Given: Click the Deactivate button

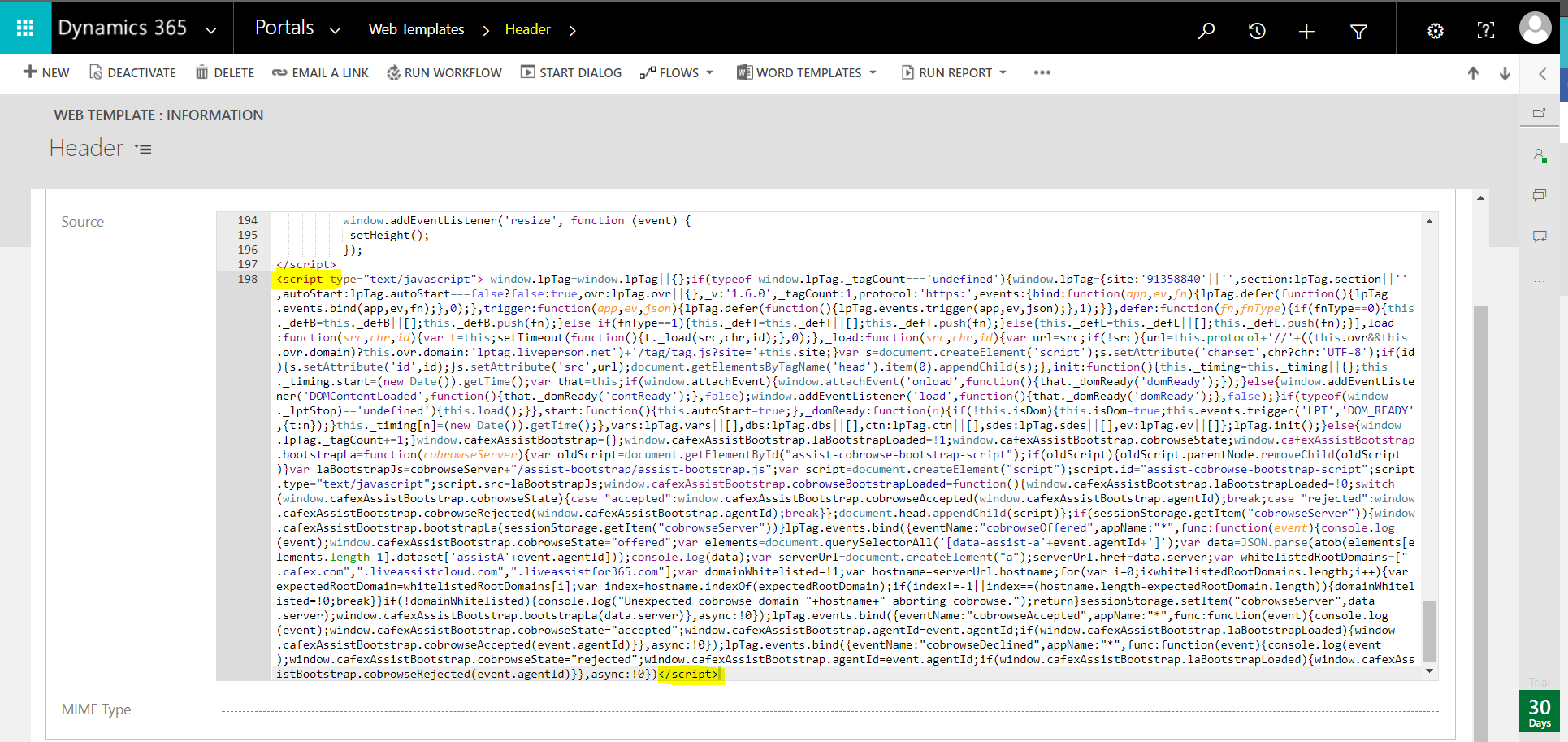Looking at the screenshot, I should tap(132, 73).
